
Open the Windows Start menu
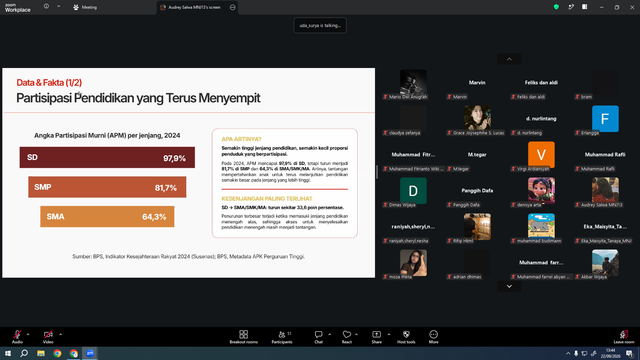(x=8, y=353)
